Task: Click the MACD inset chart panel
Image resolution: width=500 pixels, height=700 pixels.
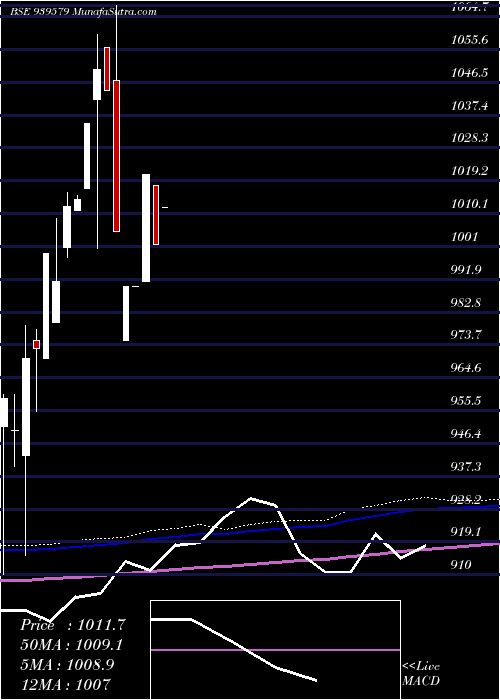Action: pyautogui.click(x=275, y=650)
